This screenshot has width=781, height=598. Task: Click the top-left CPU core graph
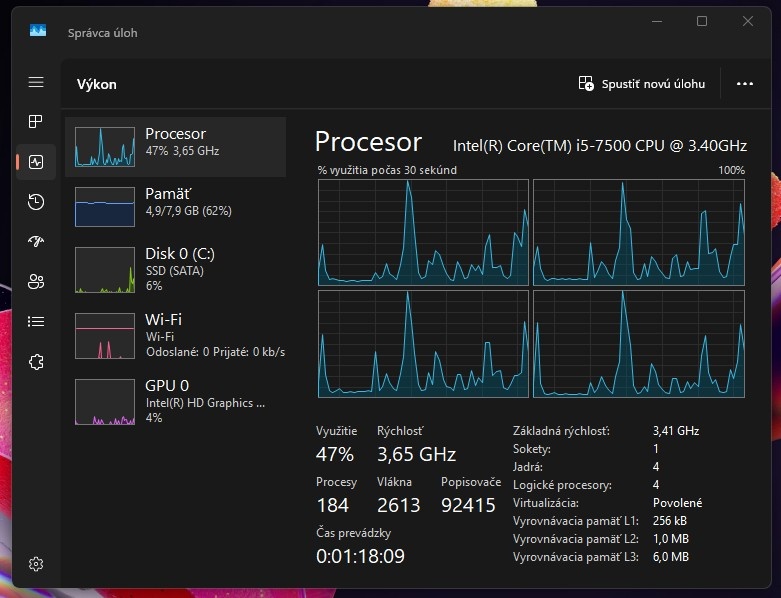[x=422, y=232]
